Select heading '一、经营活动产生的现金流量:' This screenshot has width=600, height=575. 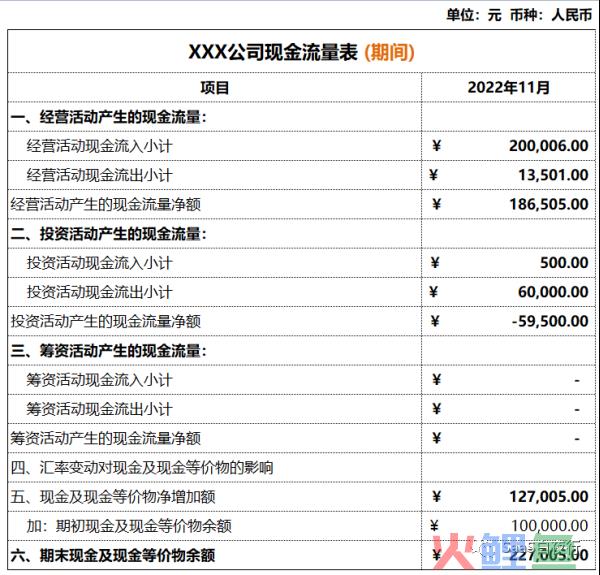click(x=109, y=117)
